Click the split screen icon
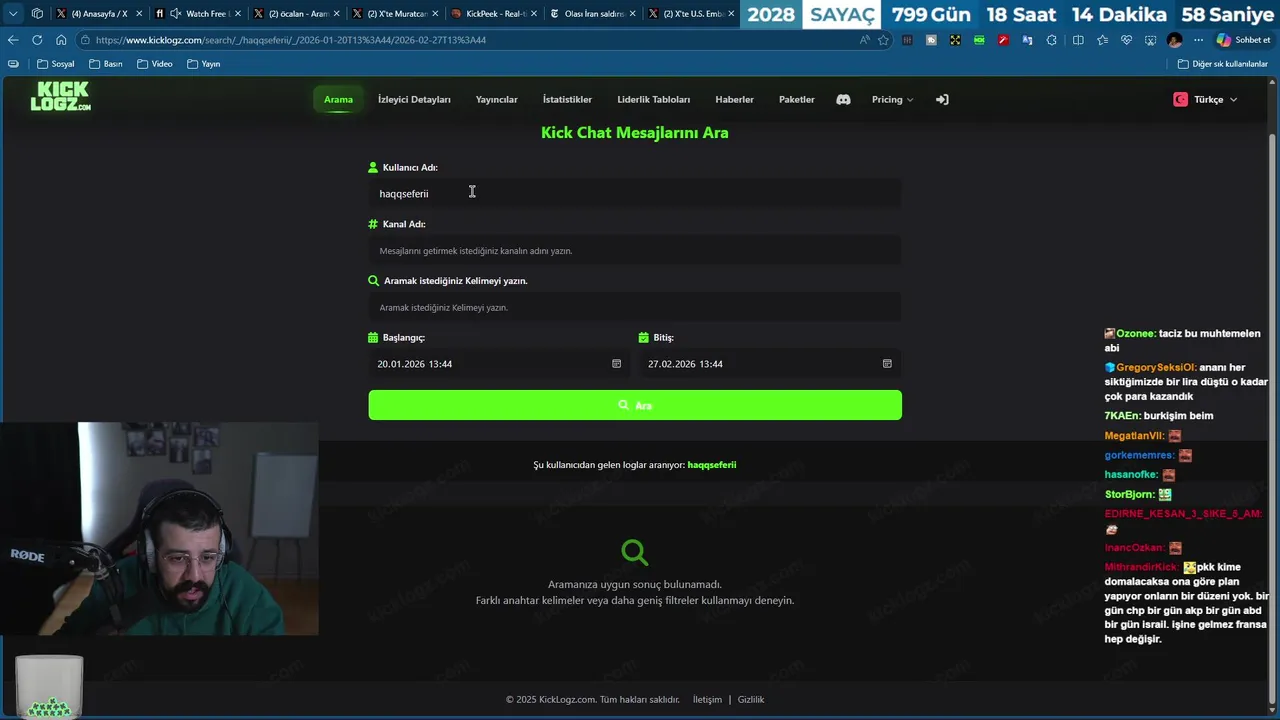Viewport: 1280px width, 720px height. [x=1078, y=40]
